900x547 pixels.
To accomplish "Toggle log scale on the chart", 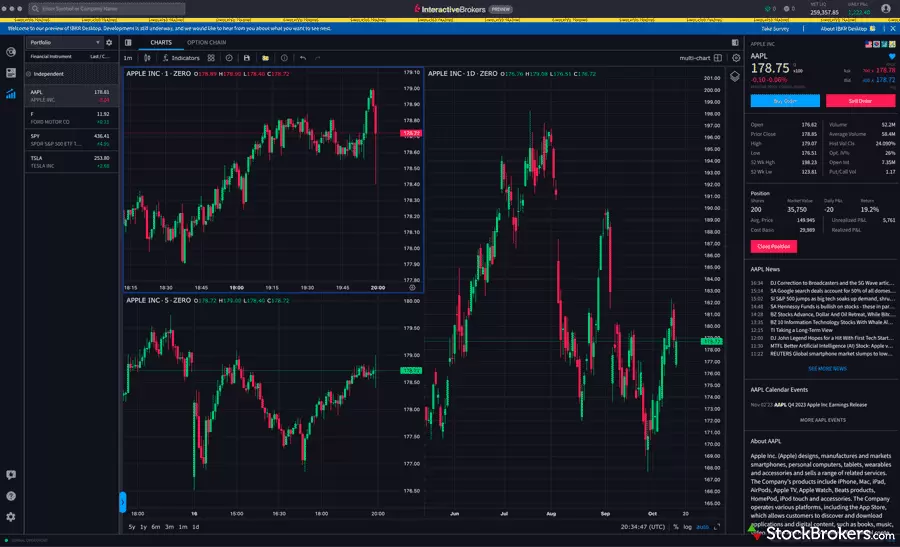I will pos(688,526).
